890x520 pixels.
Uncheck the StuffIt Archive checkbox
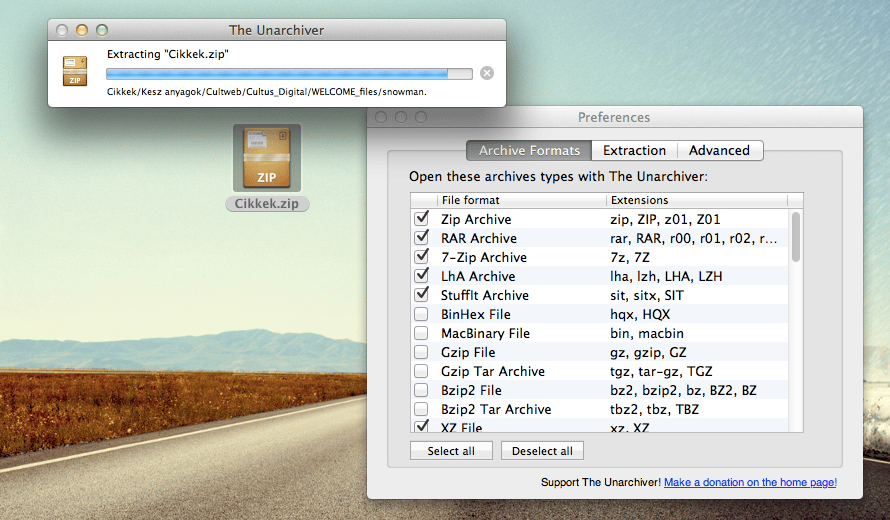pyautogui.click(x=421, y=295)
